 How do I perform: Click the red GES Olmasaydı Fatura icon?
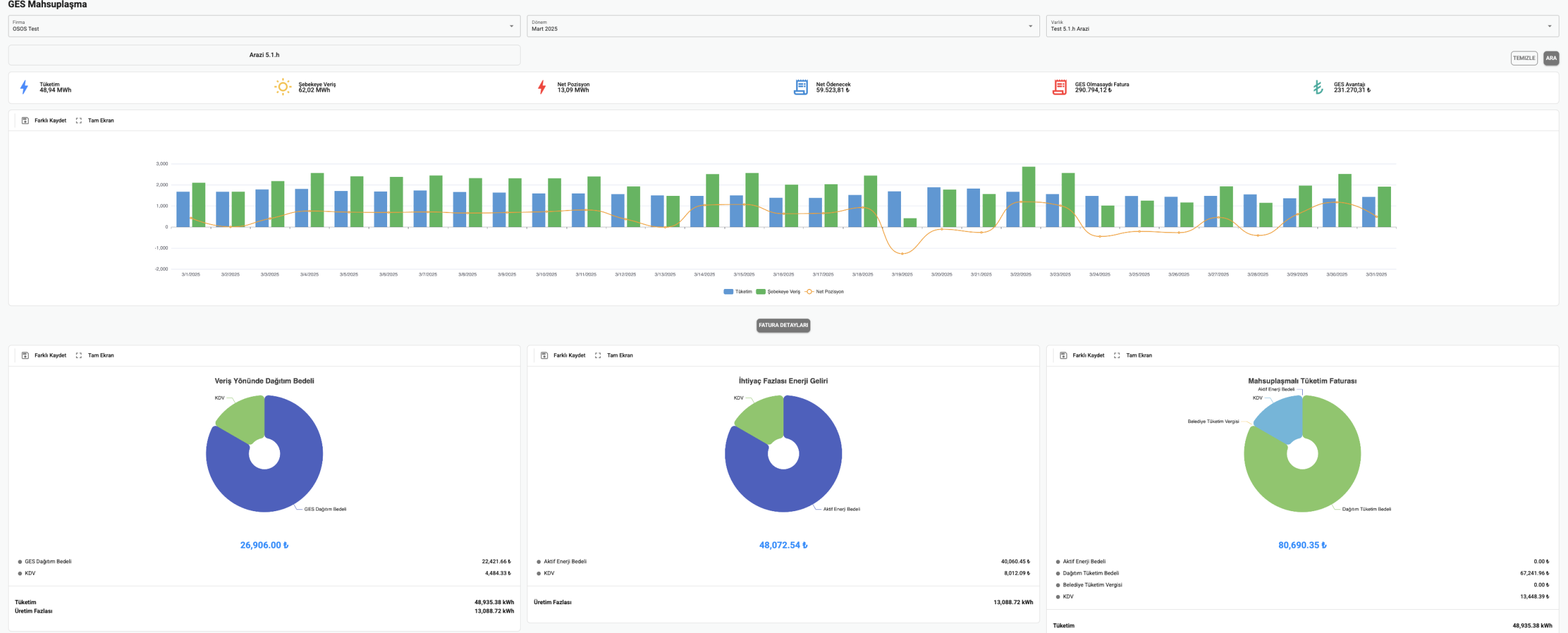[x=1059, y=88]
